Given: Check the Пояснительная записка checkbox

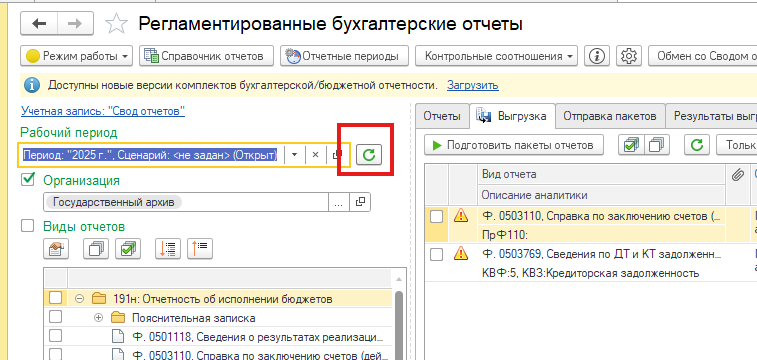Looking at the screenshot, I should click(56, 318).
